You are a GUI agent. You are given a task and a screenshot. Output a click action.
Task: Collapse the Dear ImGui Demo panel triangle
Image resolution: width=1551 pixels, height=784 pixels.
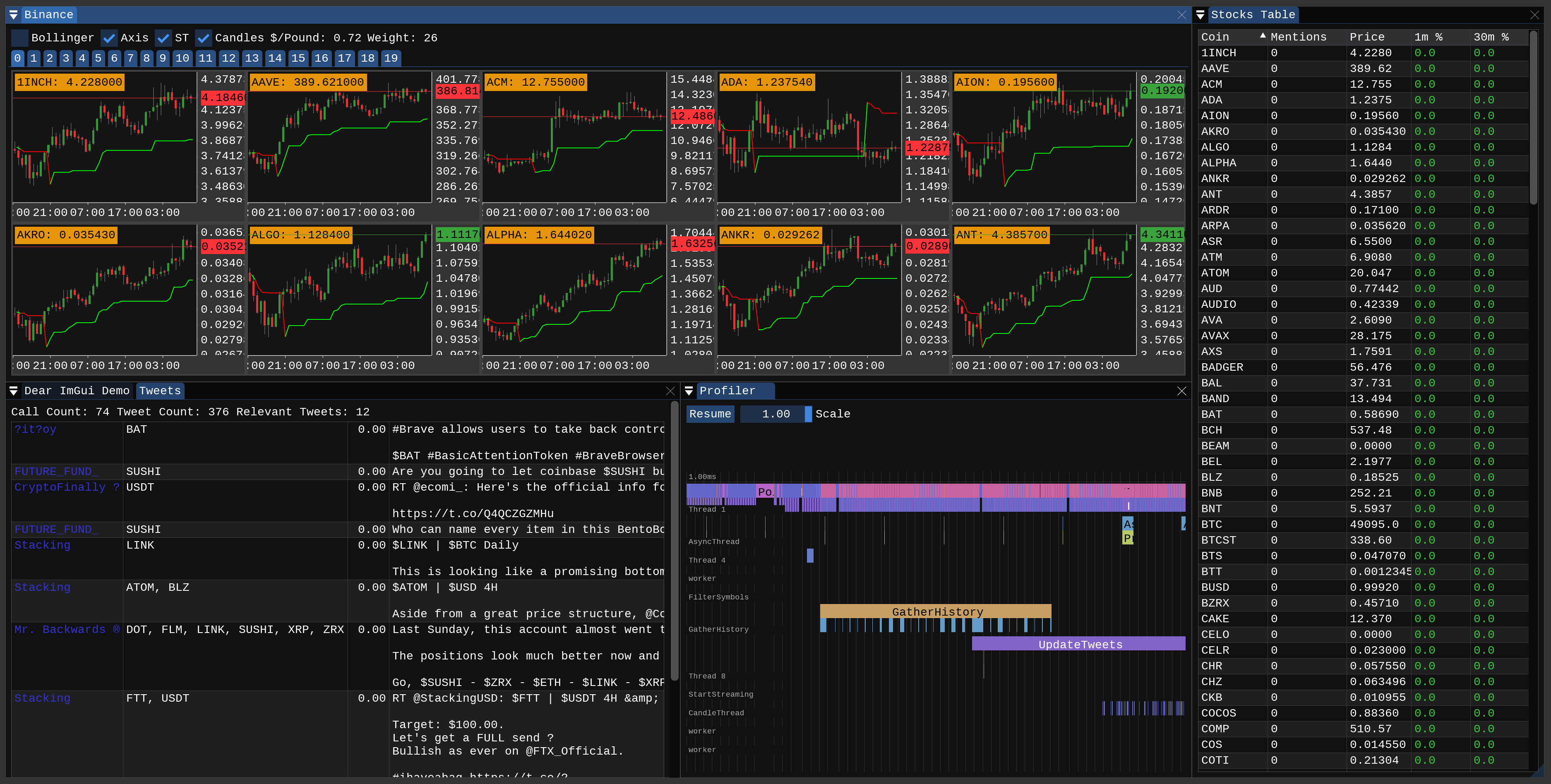(13, 391)
